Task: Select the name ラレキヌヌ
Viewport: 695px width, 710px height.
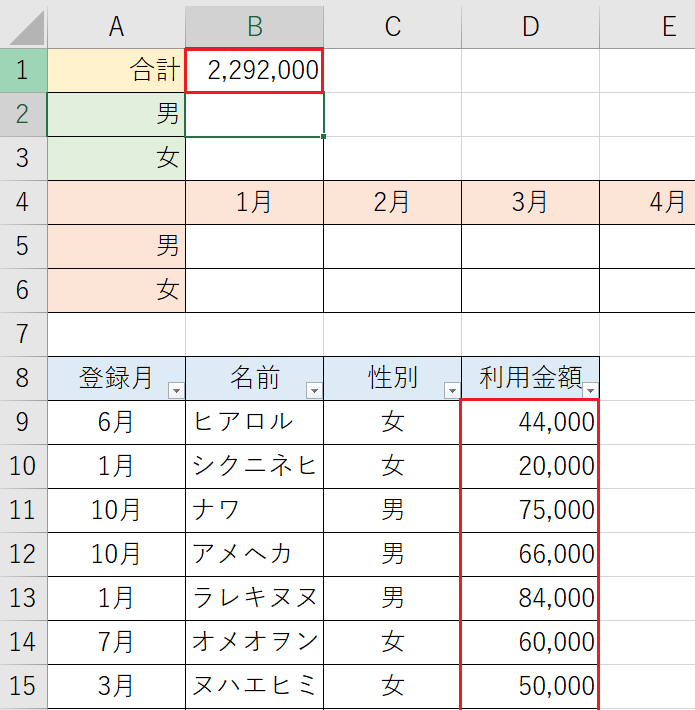Action: [x=254, y=598]
